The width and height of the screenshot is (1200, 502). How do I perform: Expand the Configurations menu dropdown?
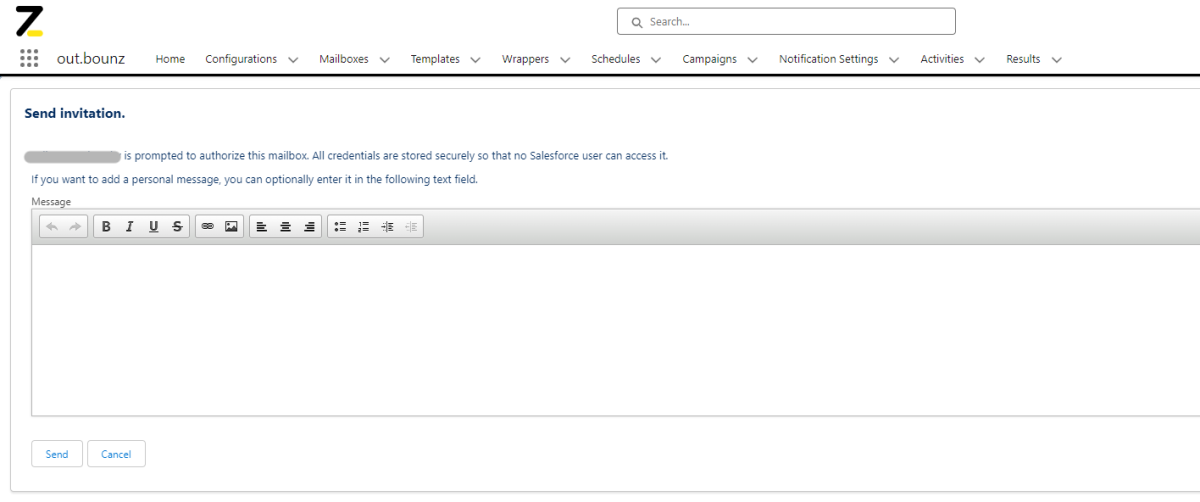click(x=293, y=60)
